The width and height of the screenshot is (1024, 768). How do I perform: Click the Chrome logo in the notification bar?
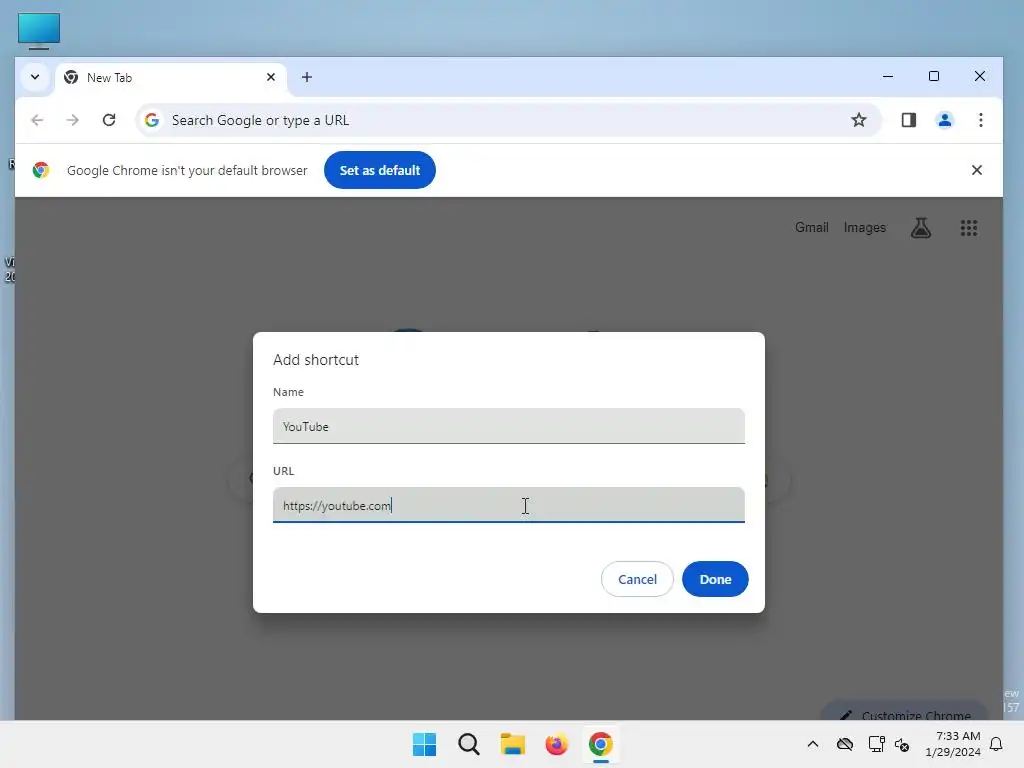(x=41, y=170)
